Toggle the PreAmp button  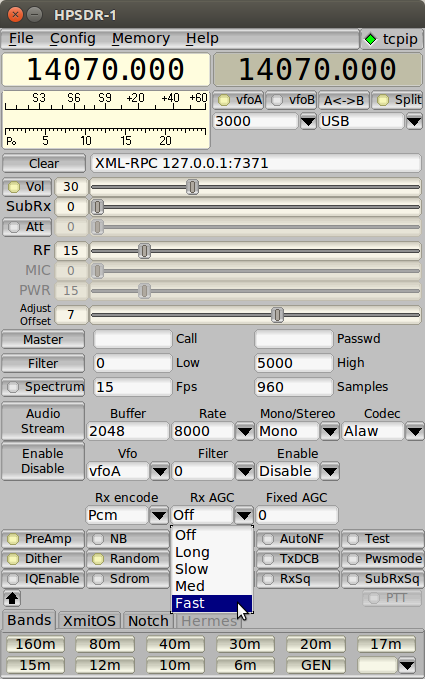(x=43, y=539)
